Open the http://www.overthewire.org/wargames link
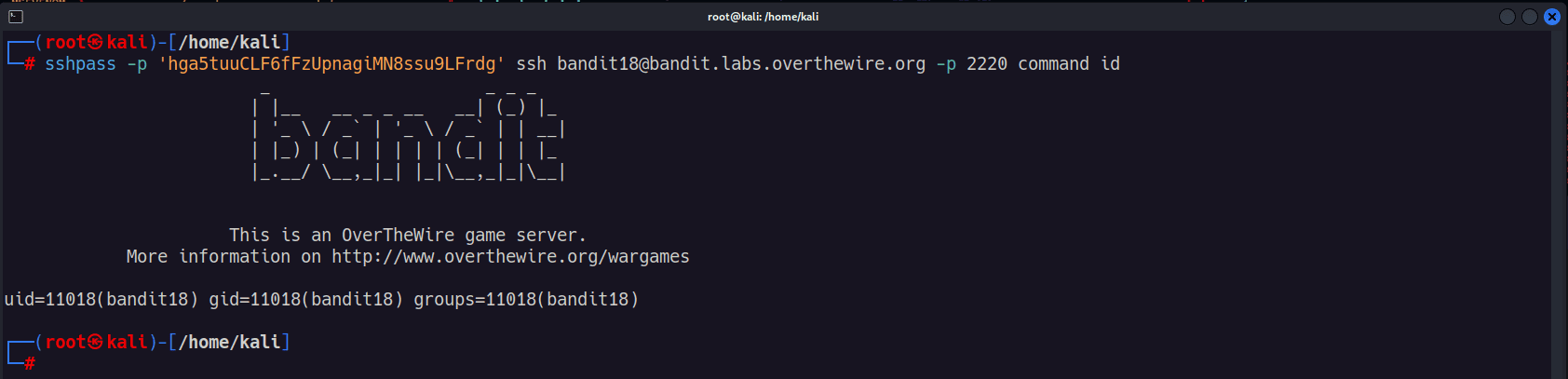This screenshot has height=379, width=1568. (x=510, y=257)
